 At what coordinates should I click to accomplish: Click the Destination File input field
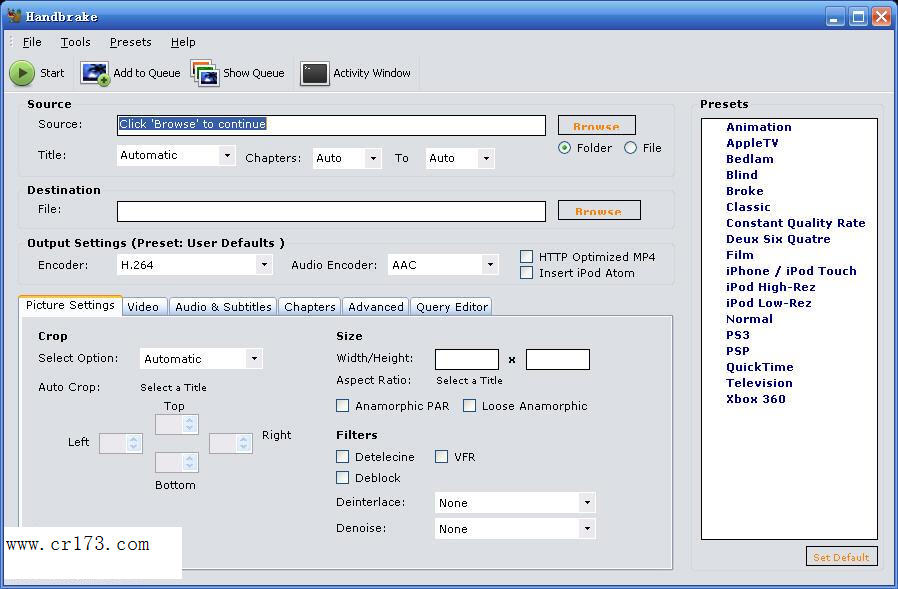331,211
